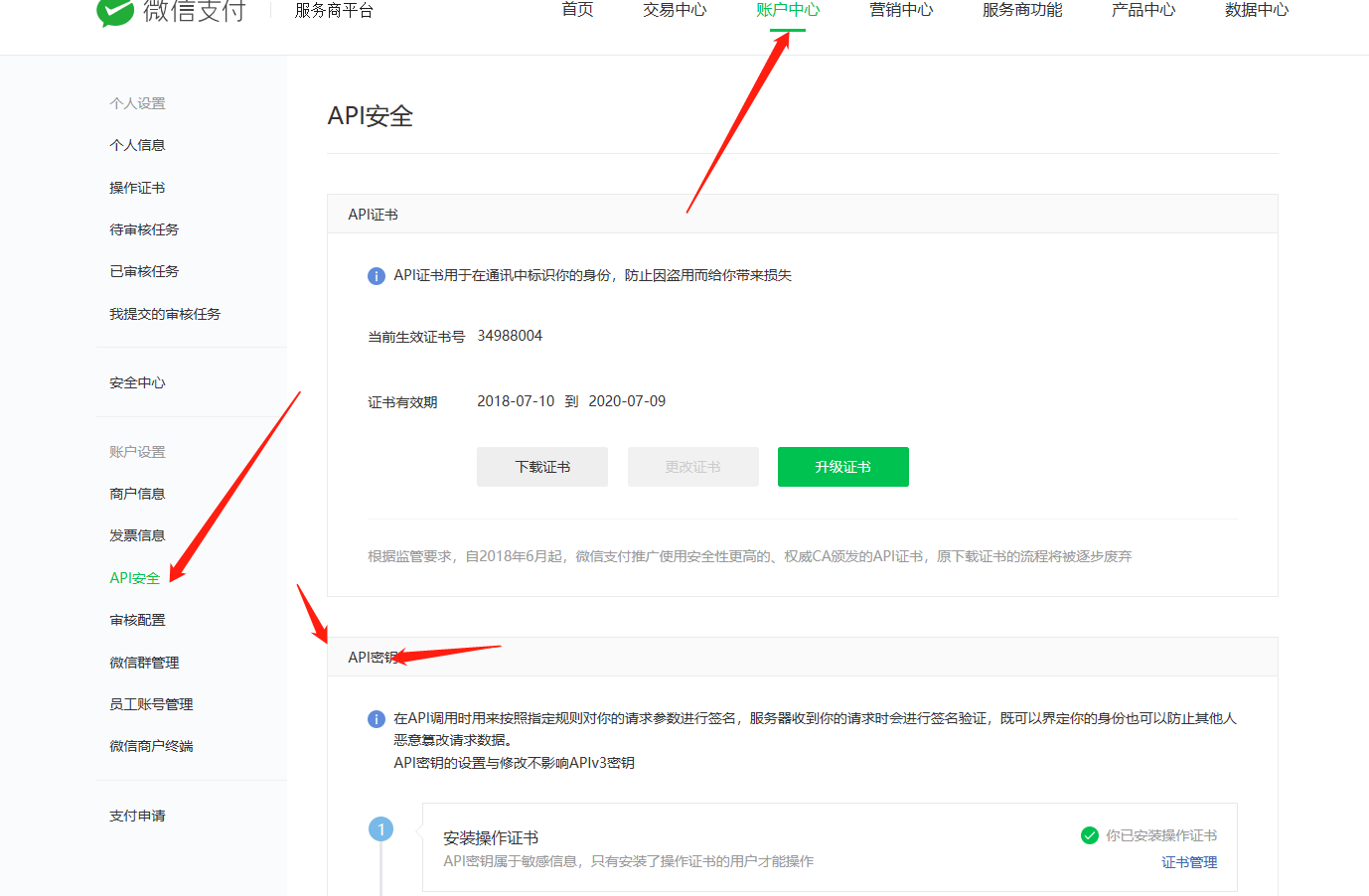Image resolution: width=1369 pixels, height=896 pixels.
Task: Click the 你已安装操作证书 status text
Action: 1161,835
